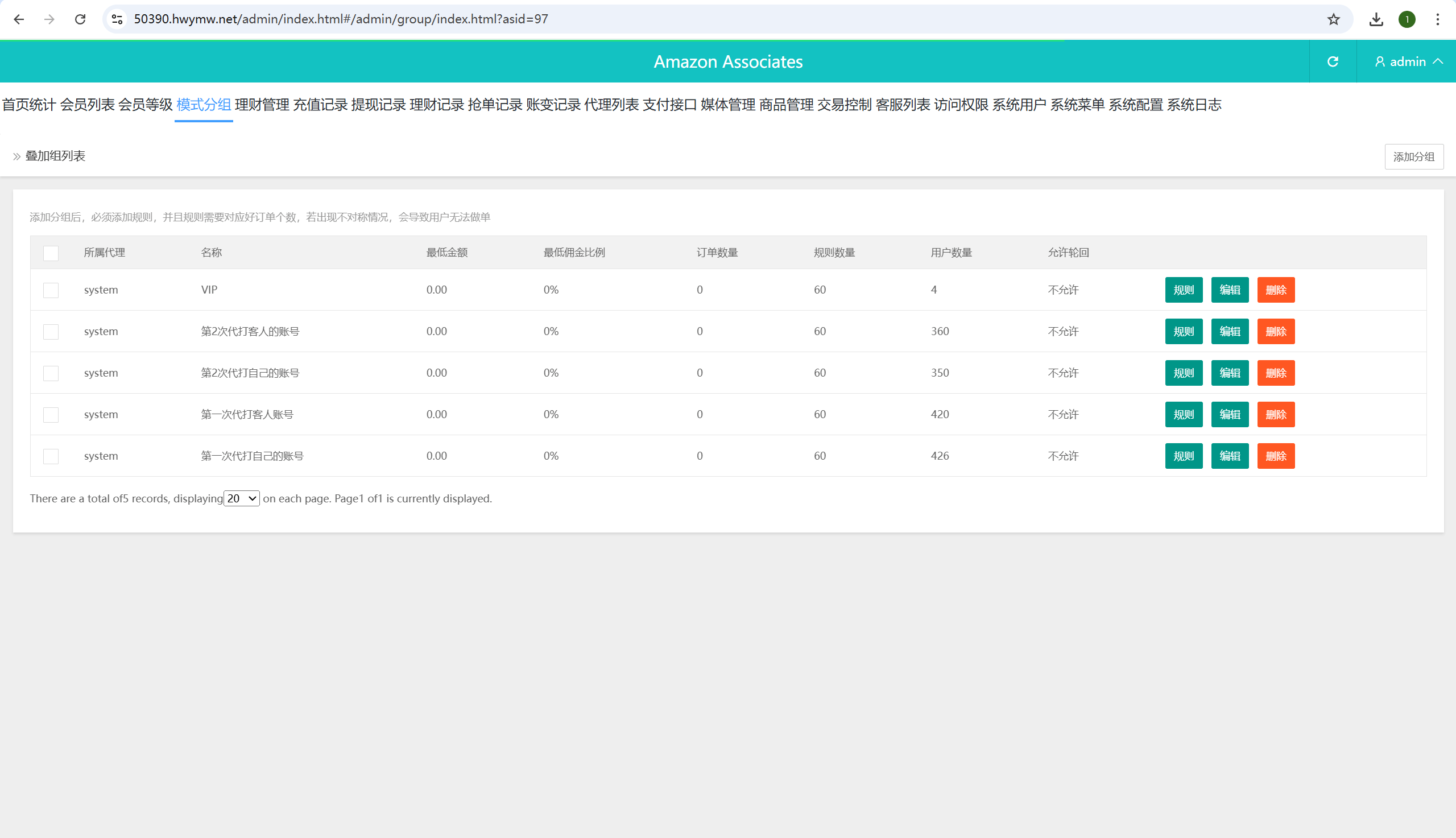This screenshot has width=1456, height=838.
Task: Open browser downloads icon
Action: pos(1376,19)
